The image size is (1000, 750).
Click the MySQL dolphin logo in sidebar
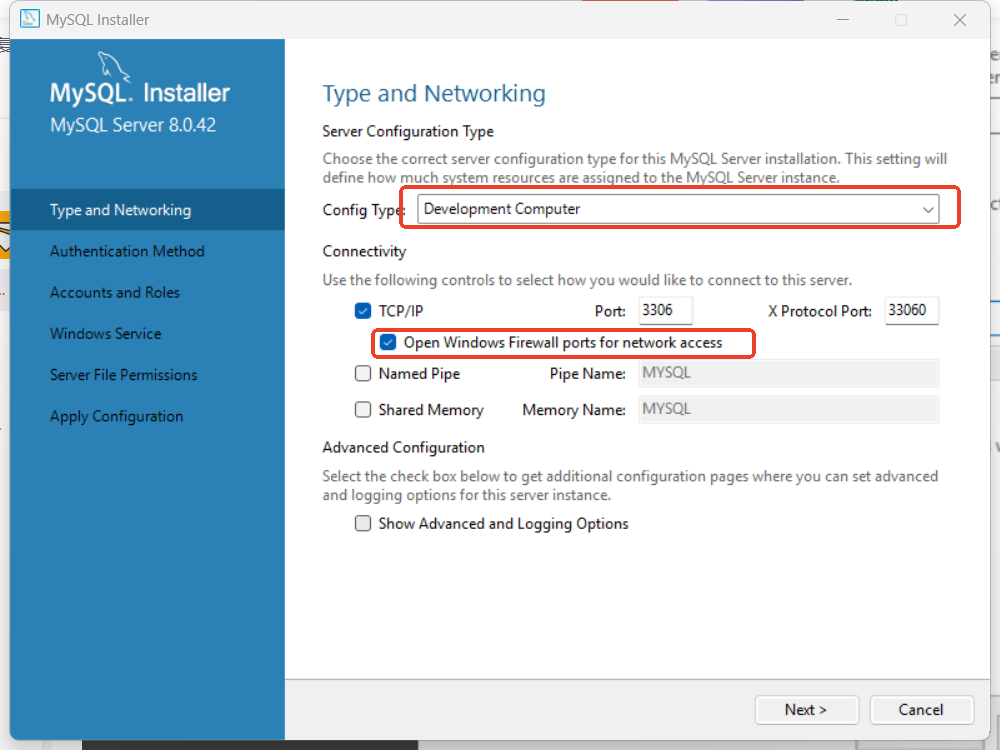coord(114,68)
